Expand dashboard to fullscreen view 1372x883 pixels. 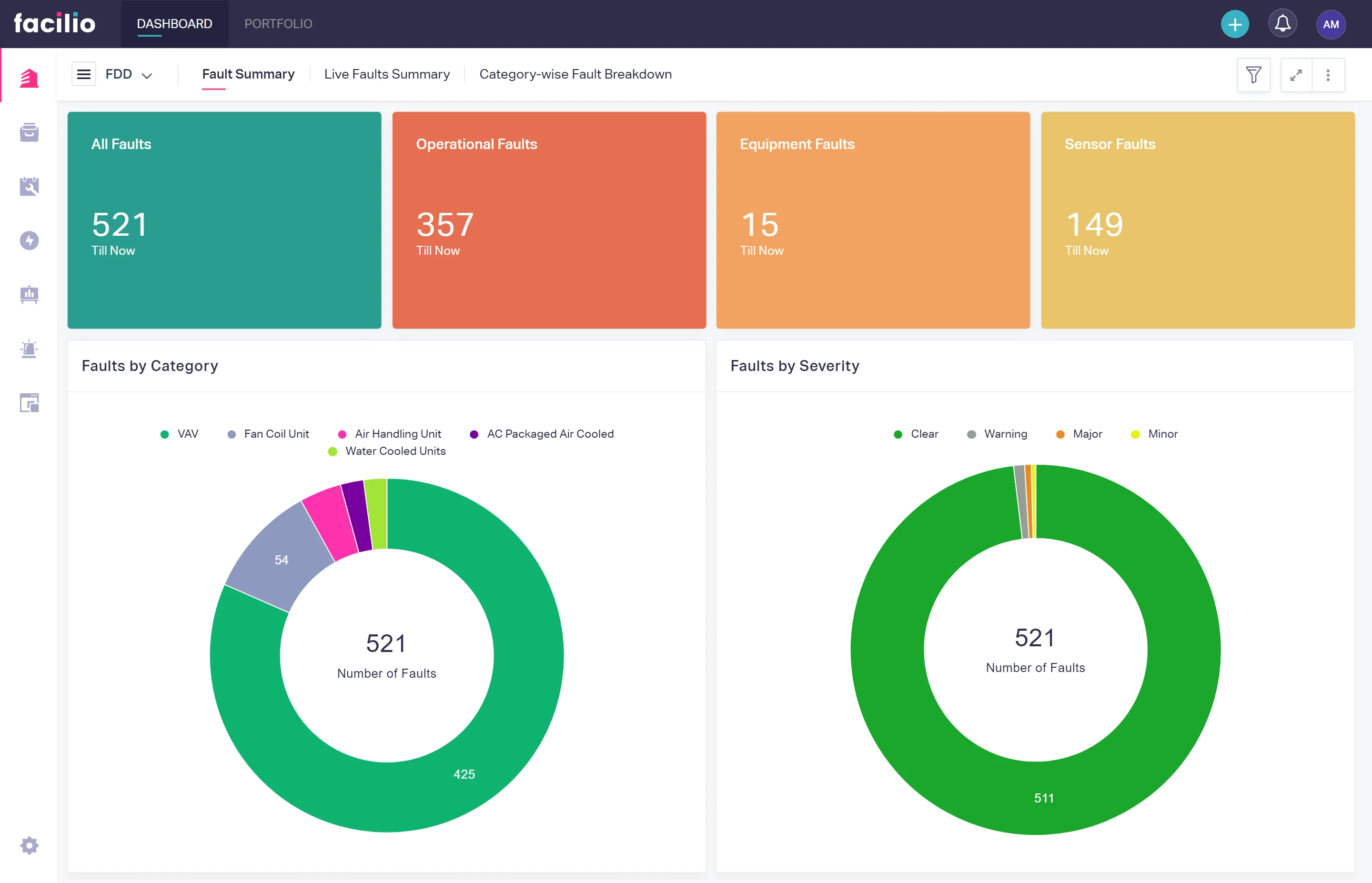tap(1296, 75)
